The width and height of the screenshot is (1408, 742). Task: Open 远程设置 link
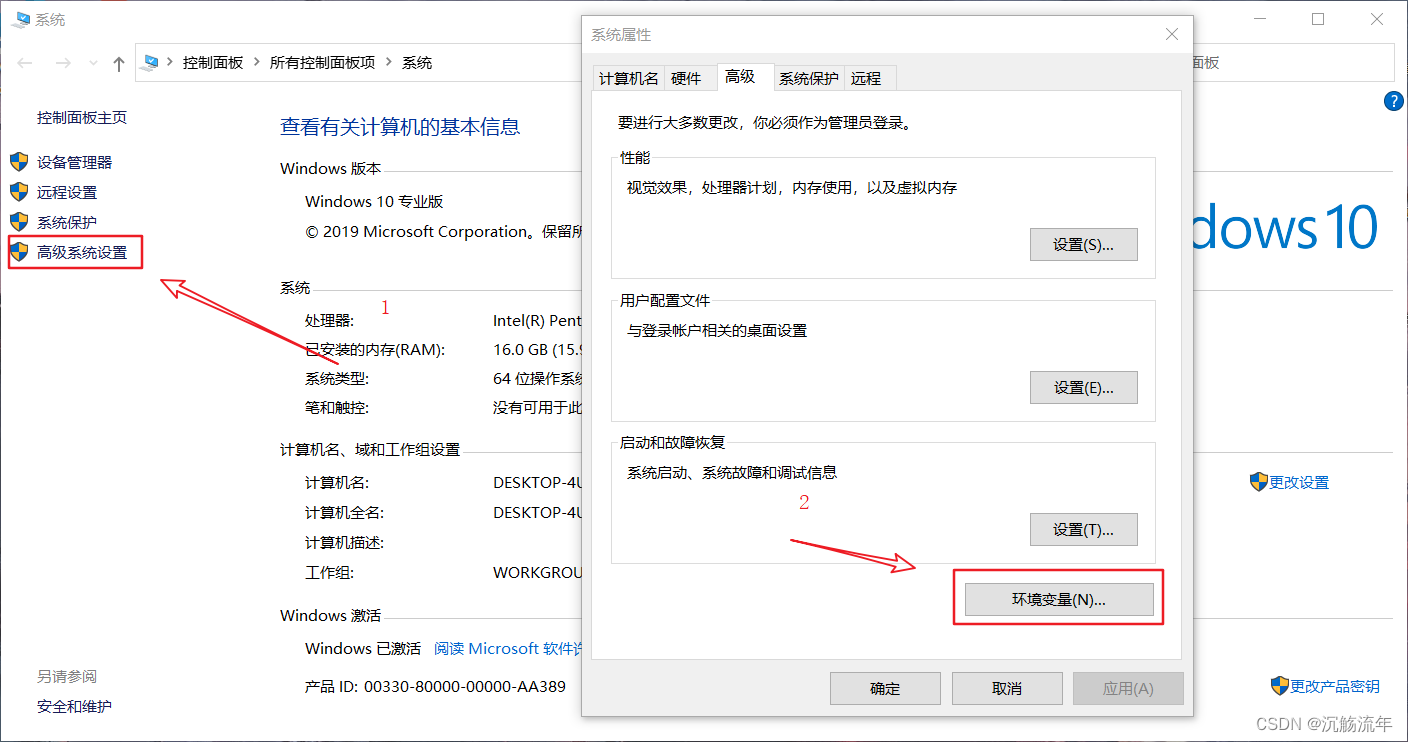pos(67,192)
